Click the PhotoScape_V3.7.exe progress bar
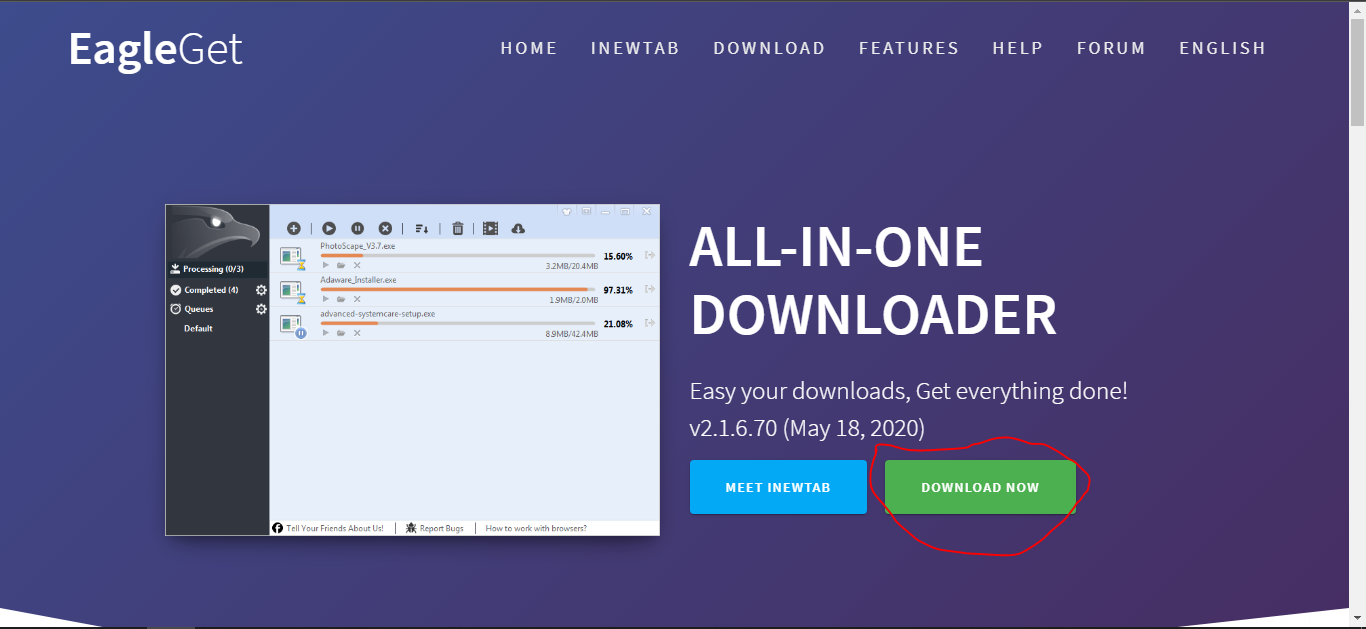Image resolution: width=1366 pixels, height=629 pixels. point(458,256)
